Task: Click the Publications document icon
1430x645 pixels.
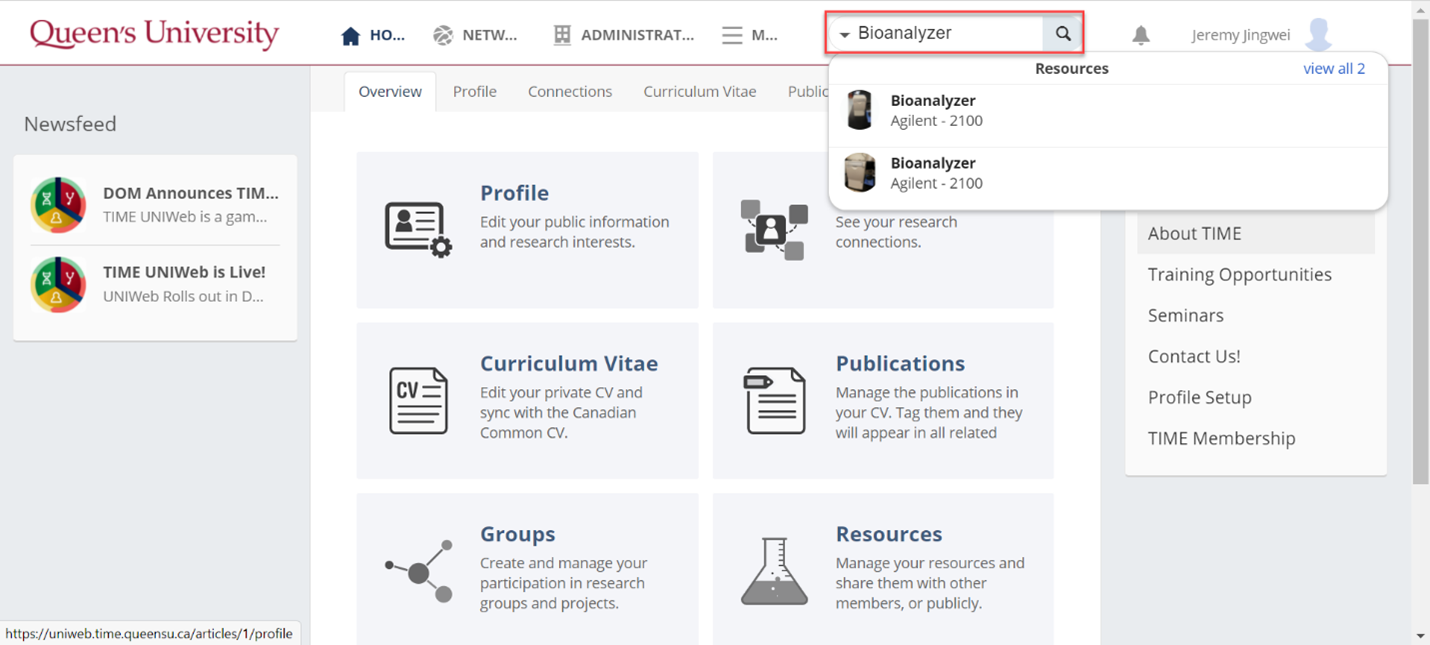Action: (x=774, y=400)
